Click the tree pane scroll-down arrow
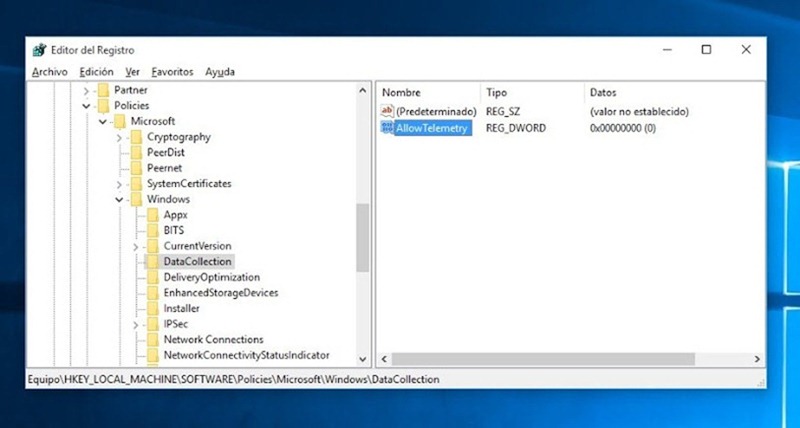Image resolution: width=800 pixels, height=428 pixels. point(363,359)
